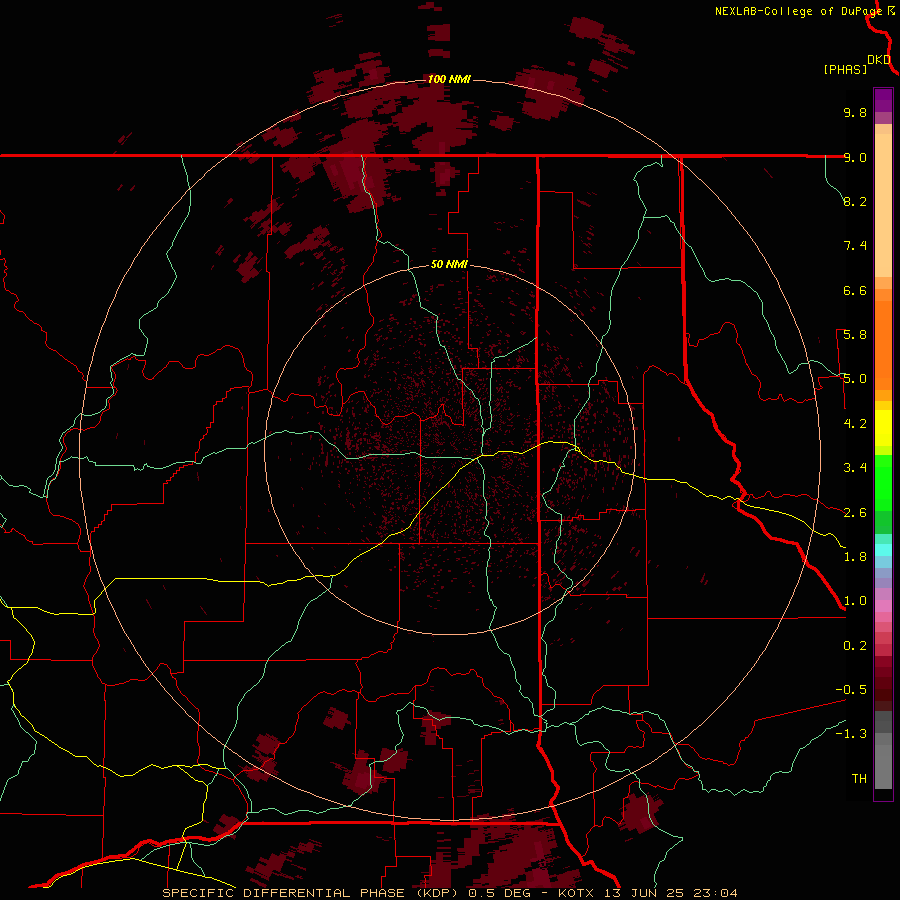900x900 pixels.
Task: Click the 1.0 scale value
Action: pyautogui.click(x=855, y=601)
